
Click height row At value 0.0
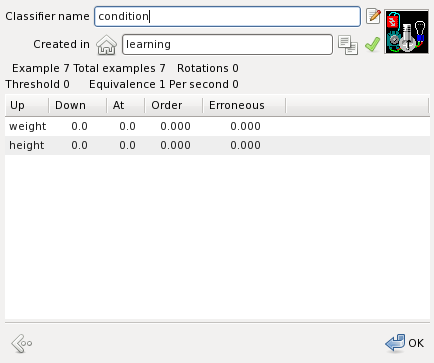tap(127, 145)
